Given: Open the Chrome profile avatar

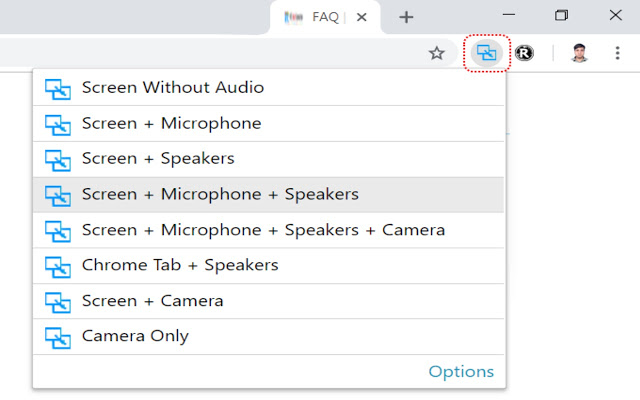Looking at the screenshot, I should tap(580, 53).
